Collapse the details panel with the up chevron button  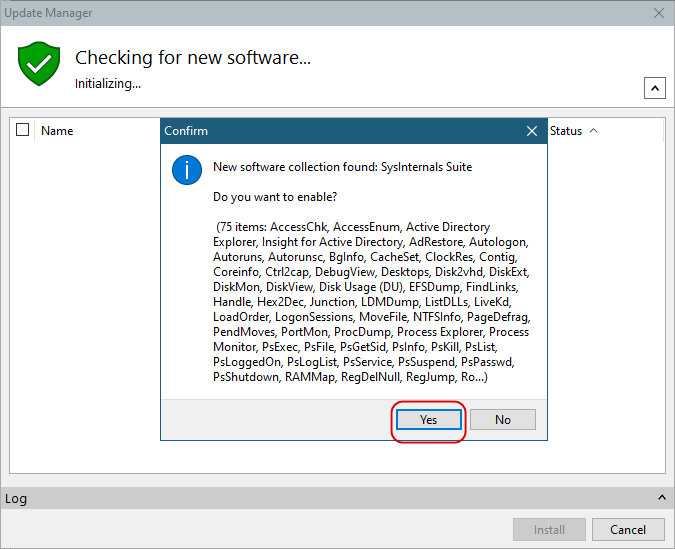tap(654, 88)
